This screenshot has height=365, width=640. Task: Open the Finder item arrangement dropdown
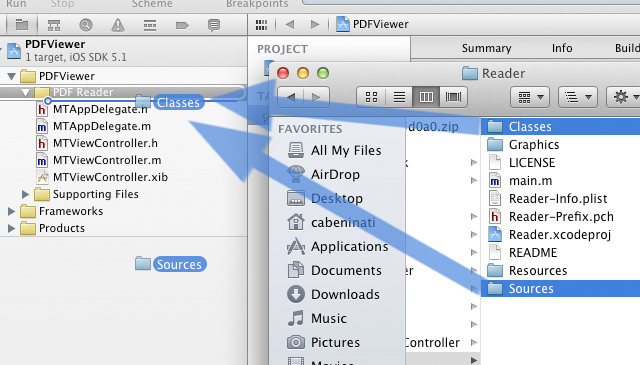pyautogui.click(x=530, y=97)
